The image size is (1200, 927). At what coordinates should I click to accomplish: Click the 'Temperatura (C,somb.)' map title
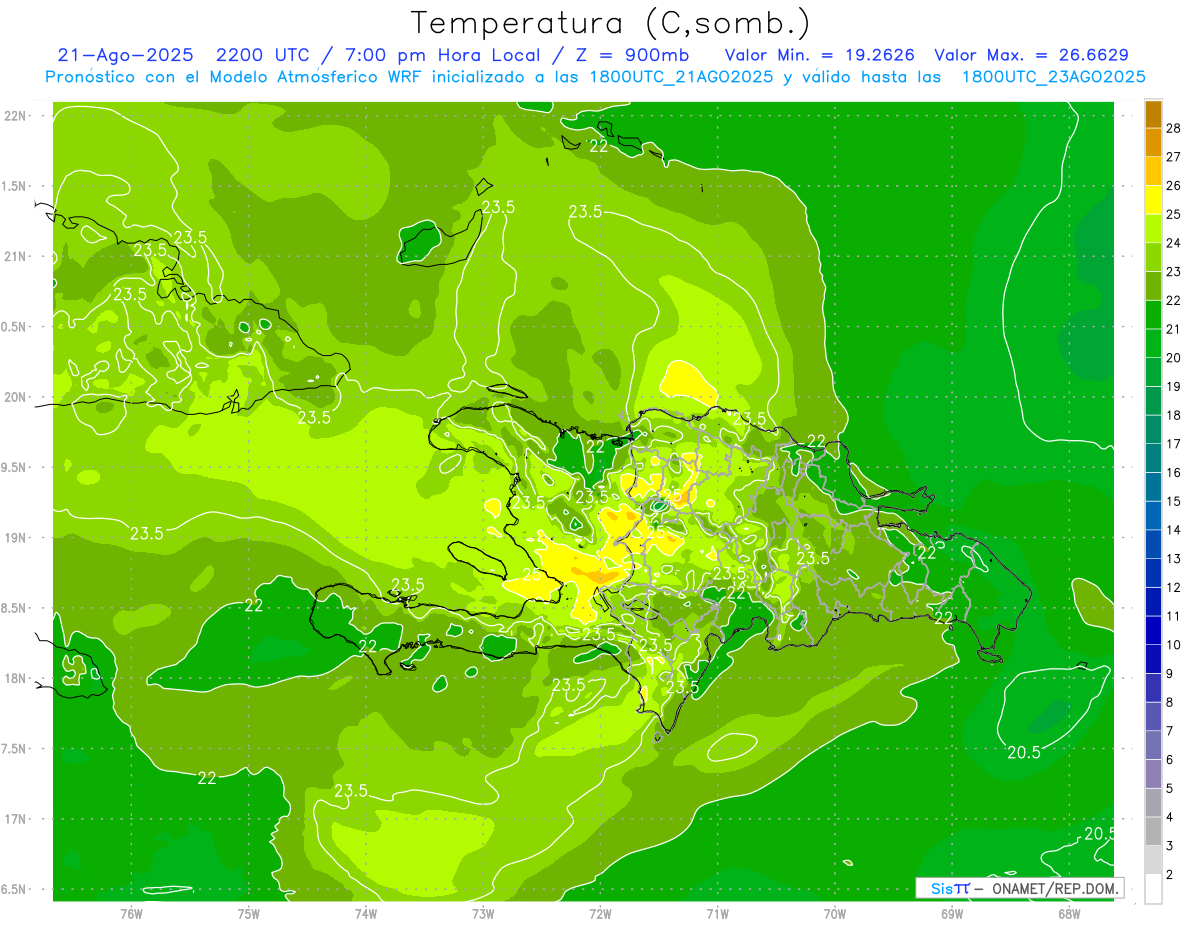[x=611, y=23]
